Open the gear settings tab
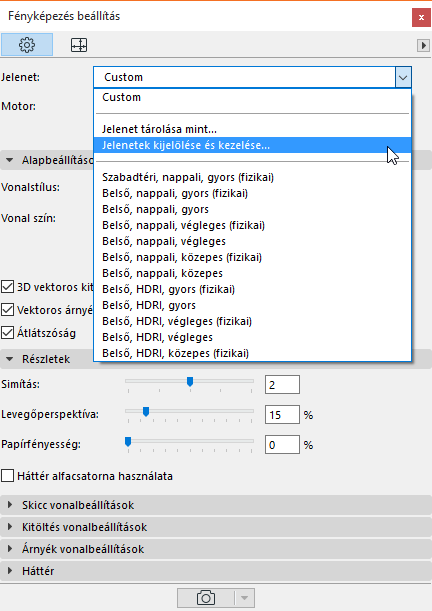This screenshot has height=611, width=432. [x=27, y=45]
